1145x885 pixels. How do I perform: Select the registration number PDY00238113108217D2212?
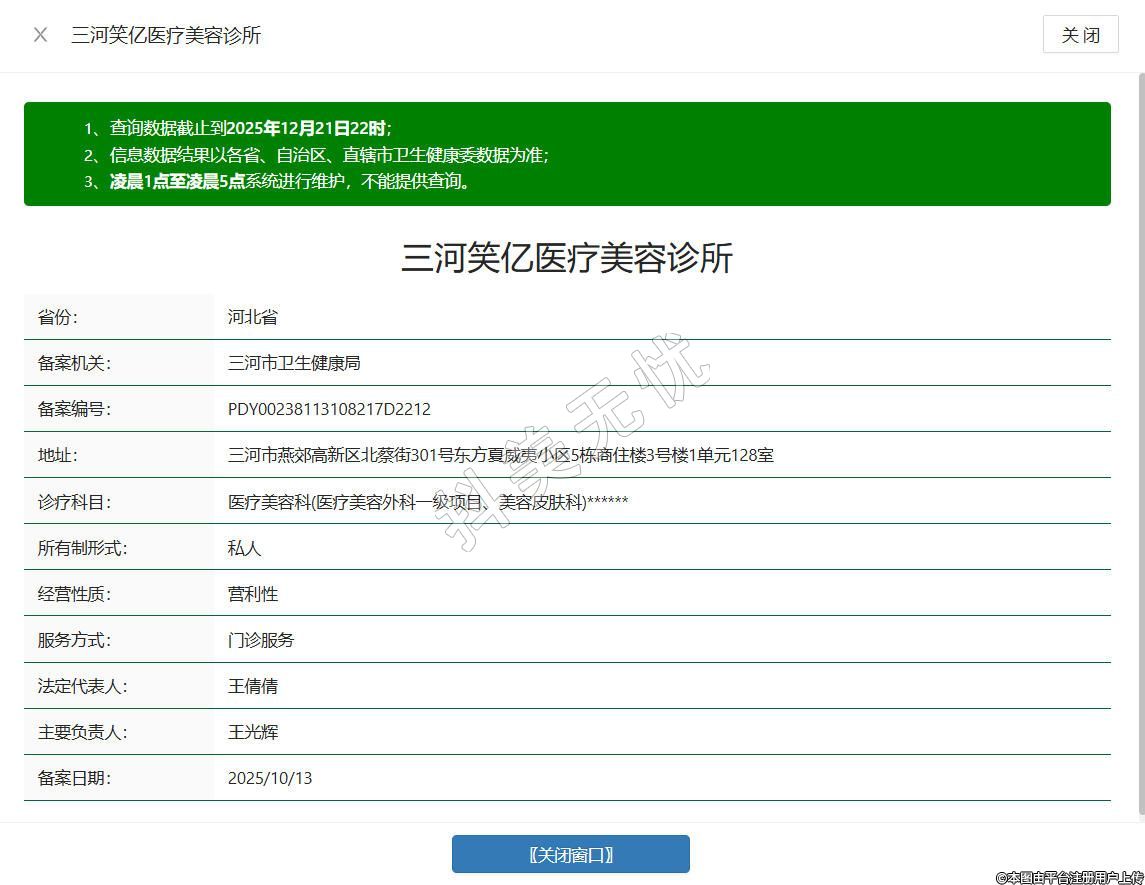329,409
